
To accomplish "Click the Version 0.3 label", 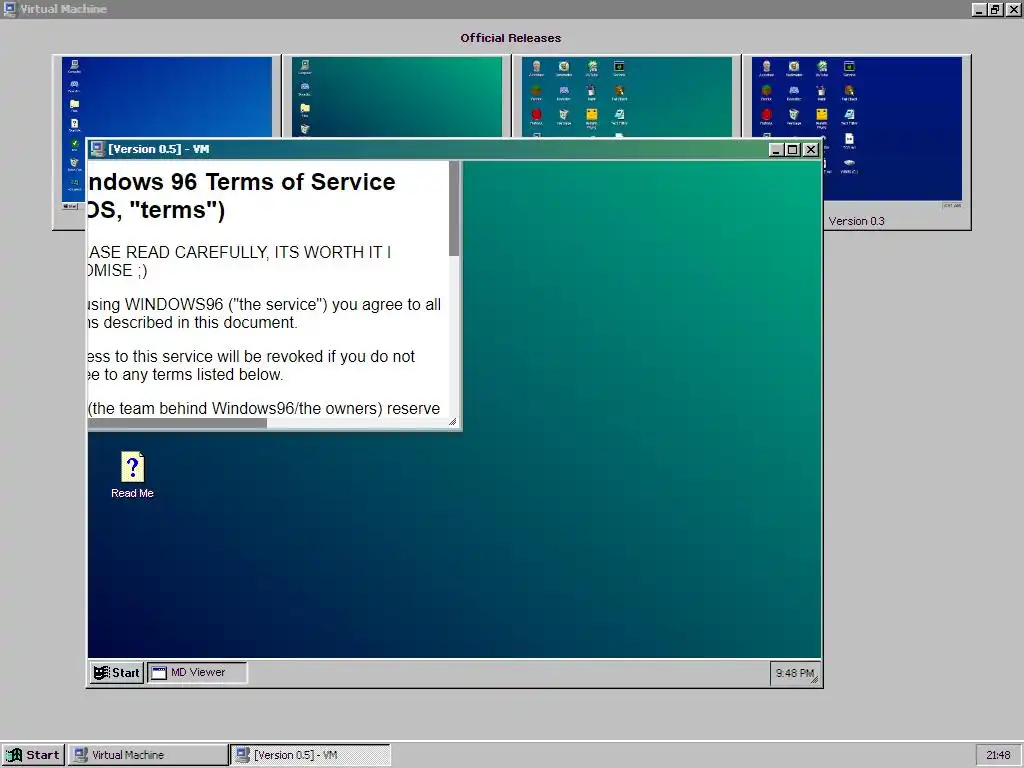I will [857, 221].
